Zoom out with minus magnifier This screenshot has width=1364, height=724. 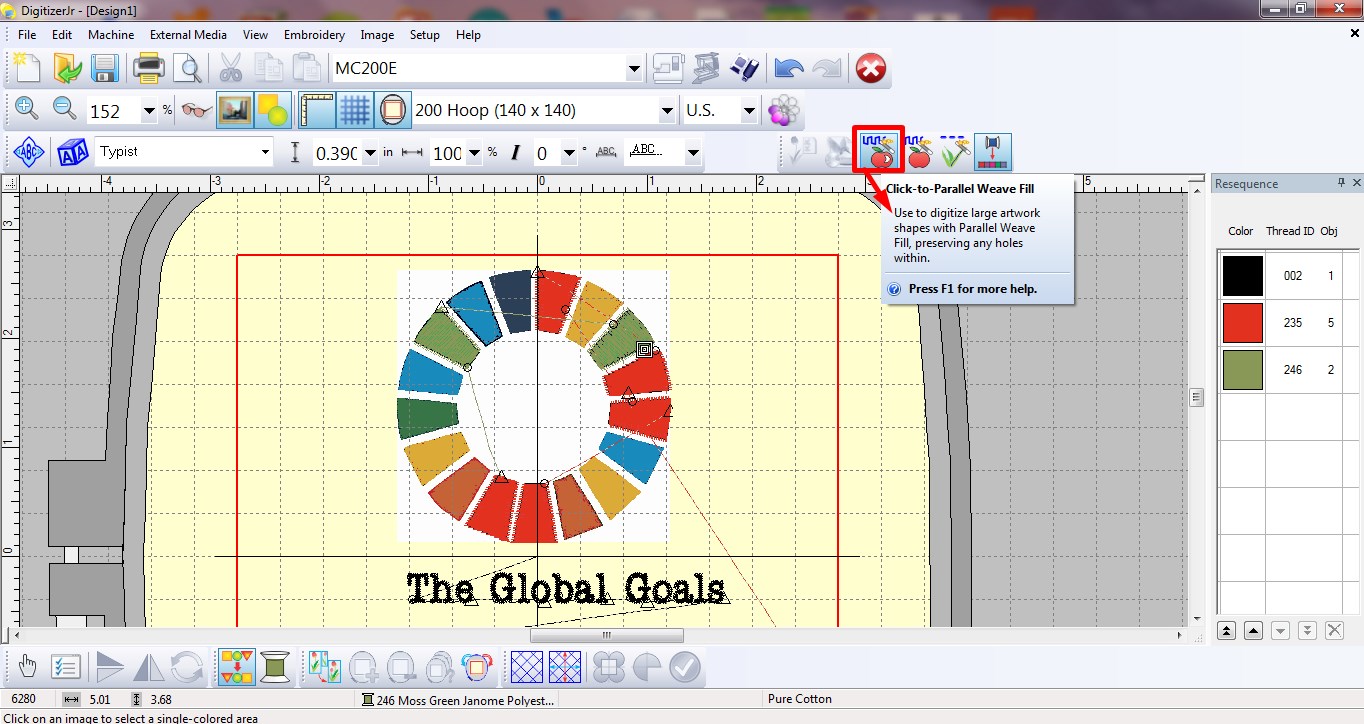click(x=65, y=109)
